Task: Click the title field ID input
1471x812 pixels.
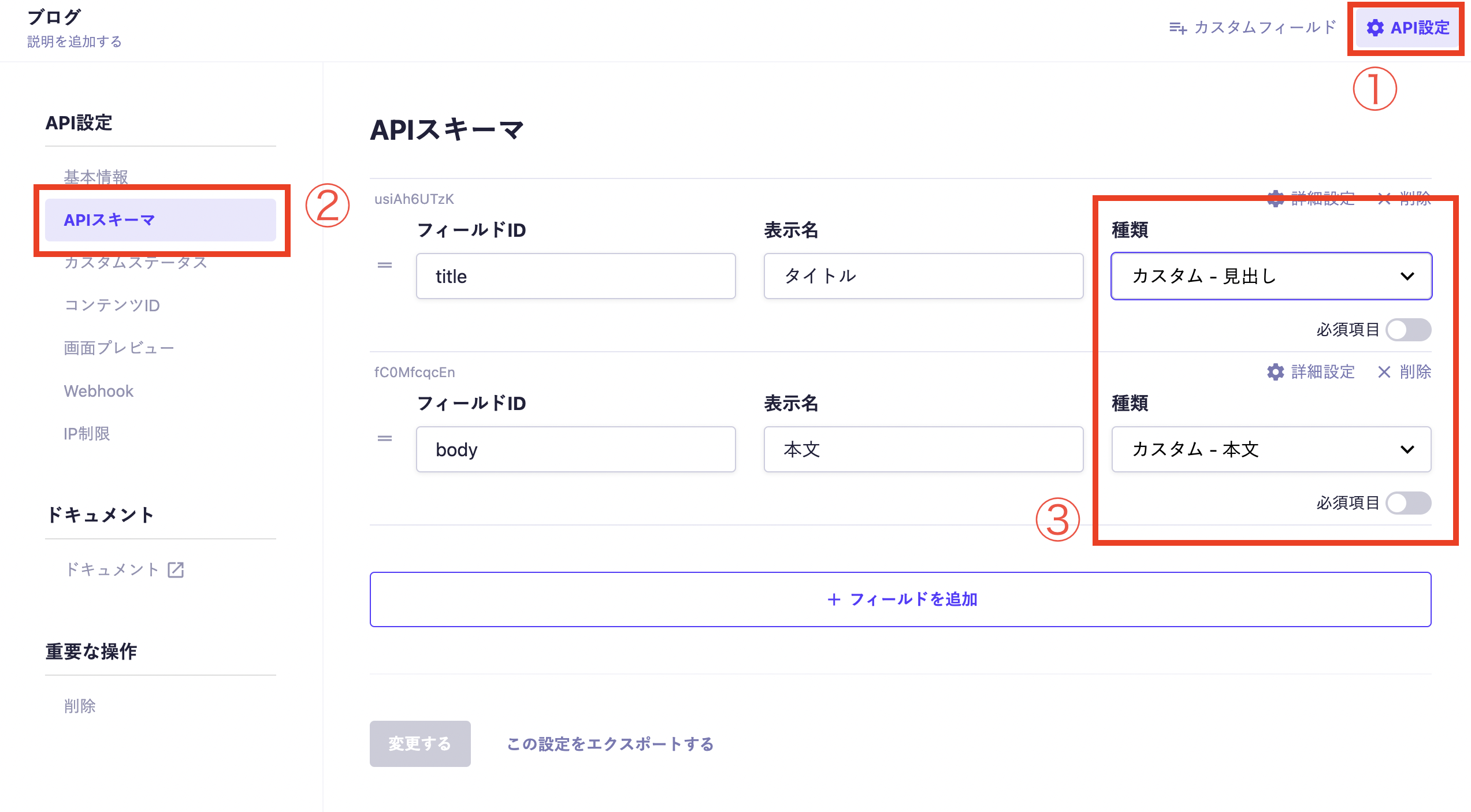Action: point(575,276)
